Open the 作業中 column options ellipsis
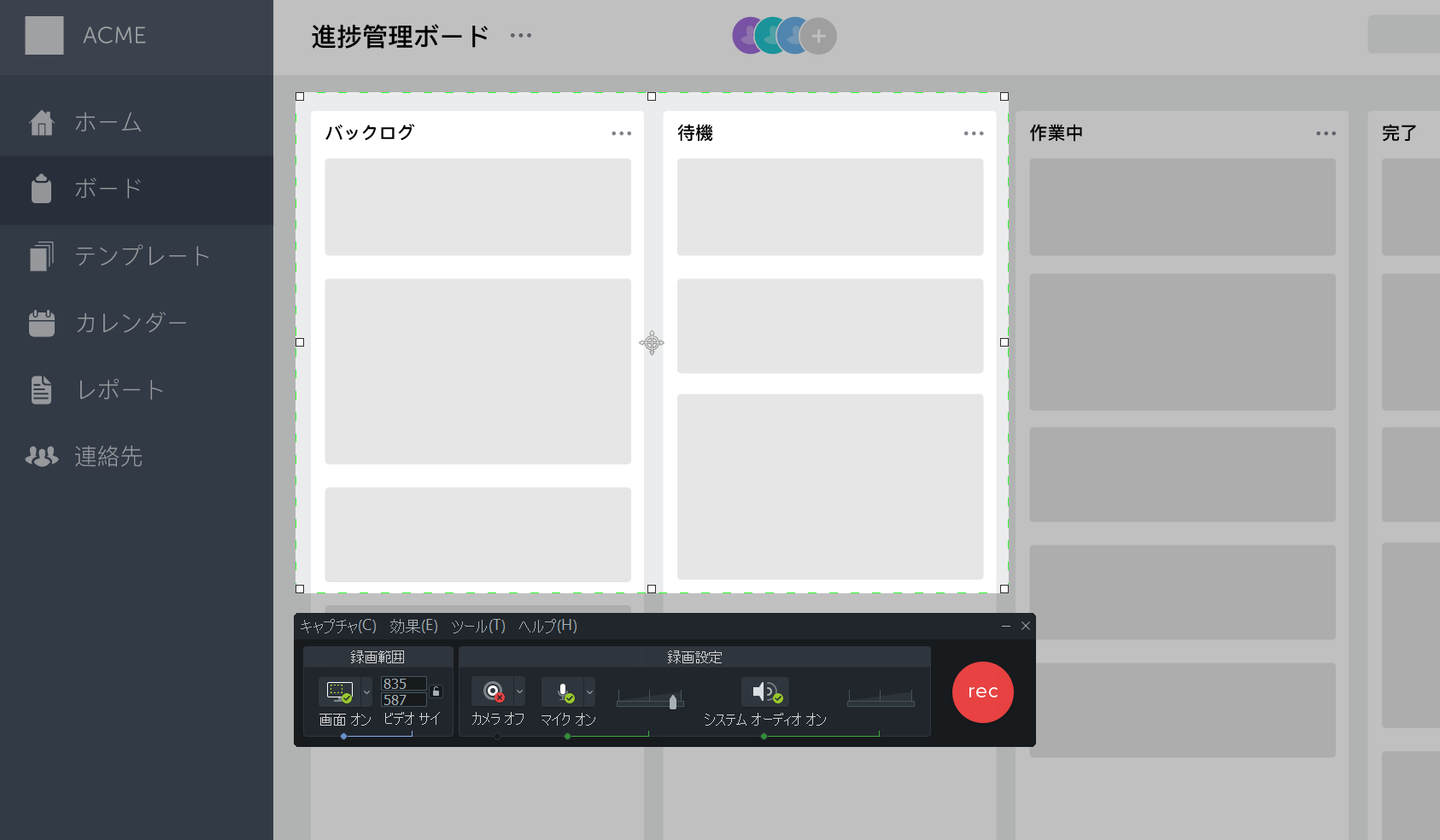1440x840 pixels. 1326,133
